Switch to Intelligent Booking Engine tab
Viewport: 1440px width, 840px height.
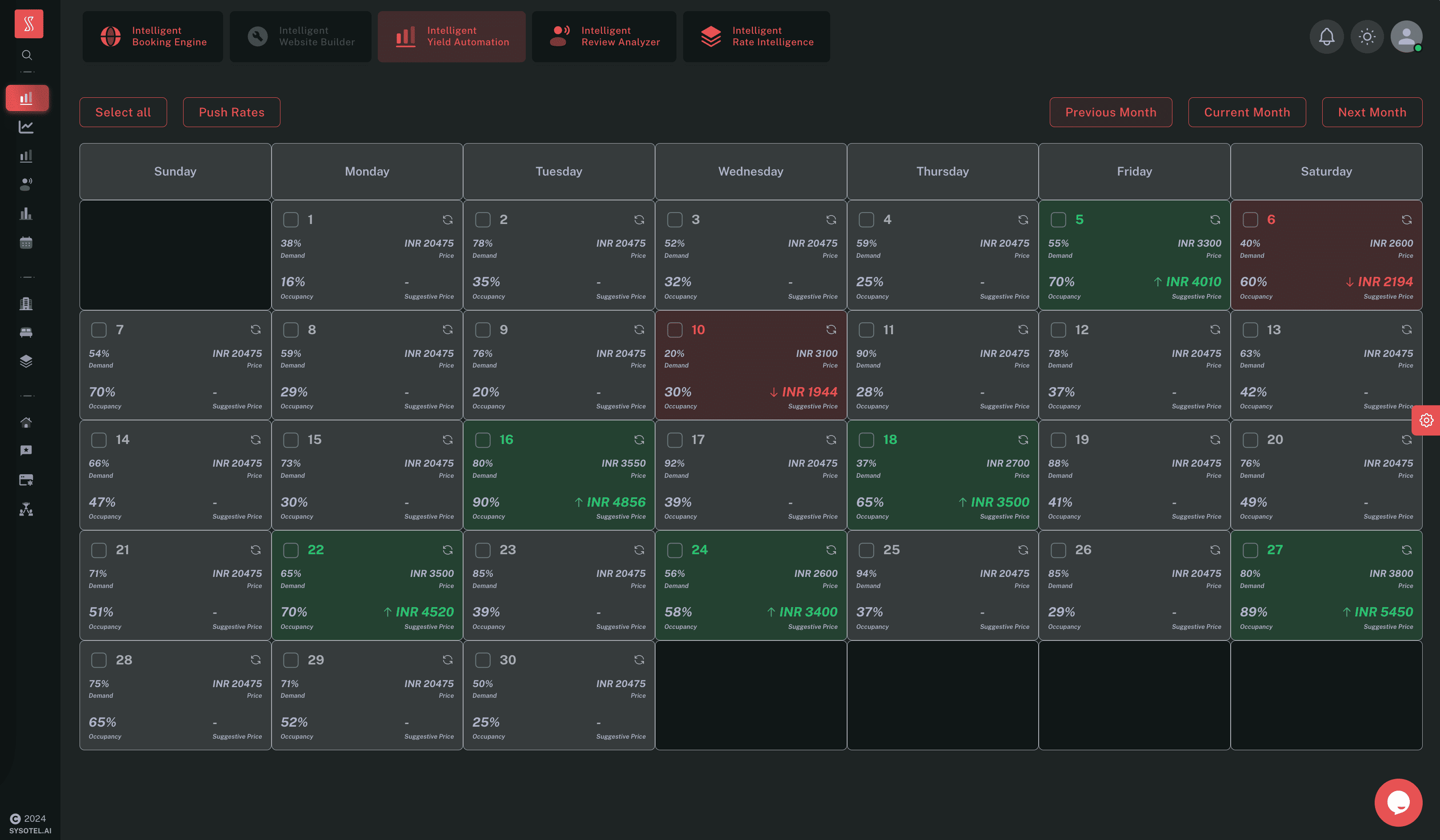click(152, 36)
